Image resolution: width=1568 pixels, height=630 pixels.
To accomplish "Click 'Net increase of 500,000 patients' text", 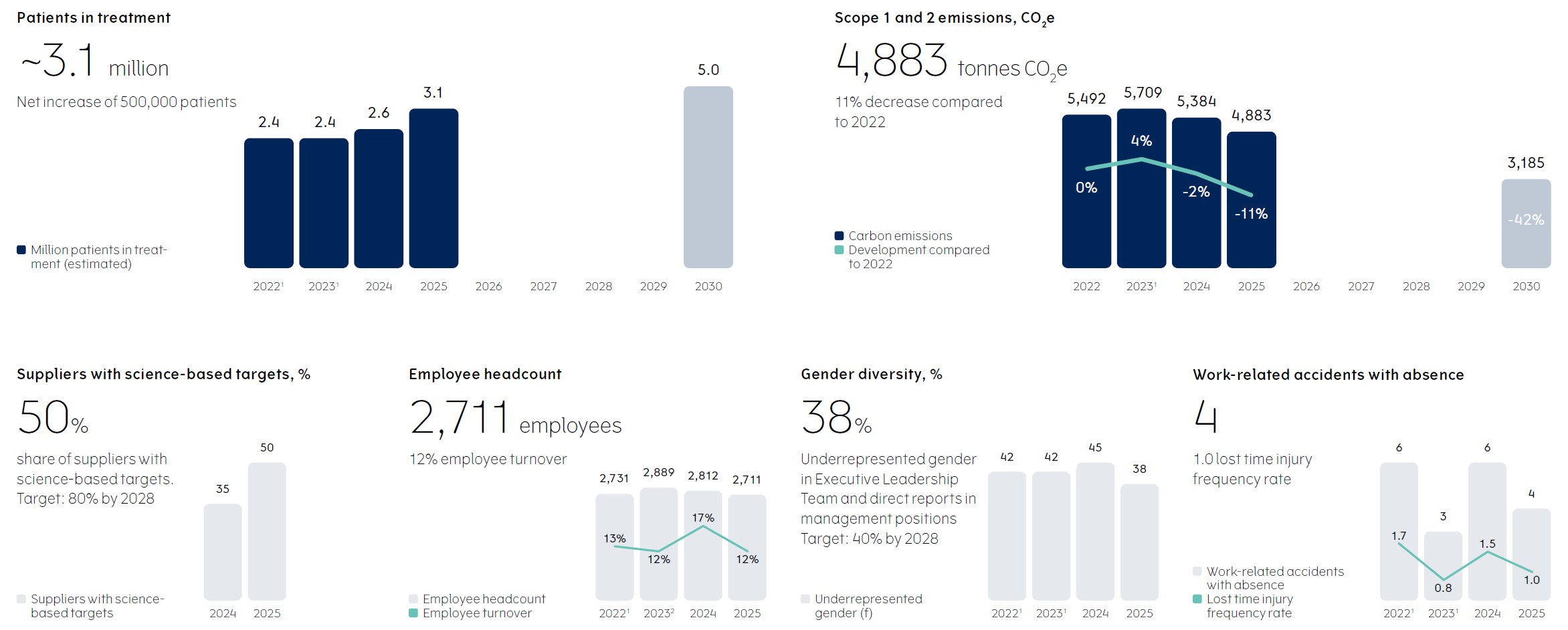I will 126,102.
